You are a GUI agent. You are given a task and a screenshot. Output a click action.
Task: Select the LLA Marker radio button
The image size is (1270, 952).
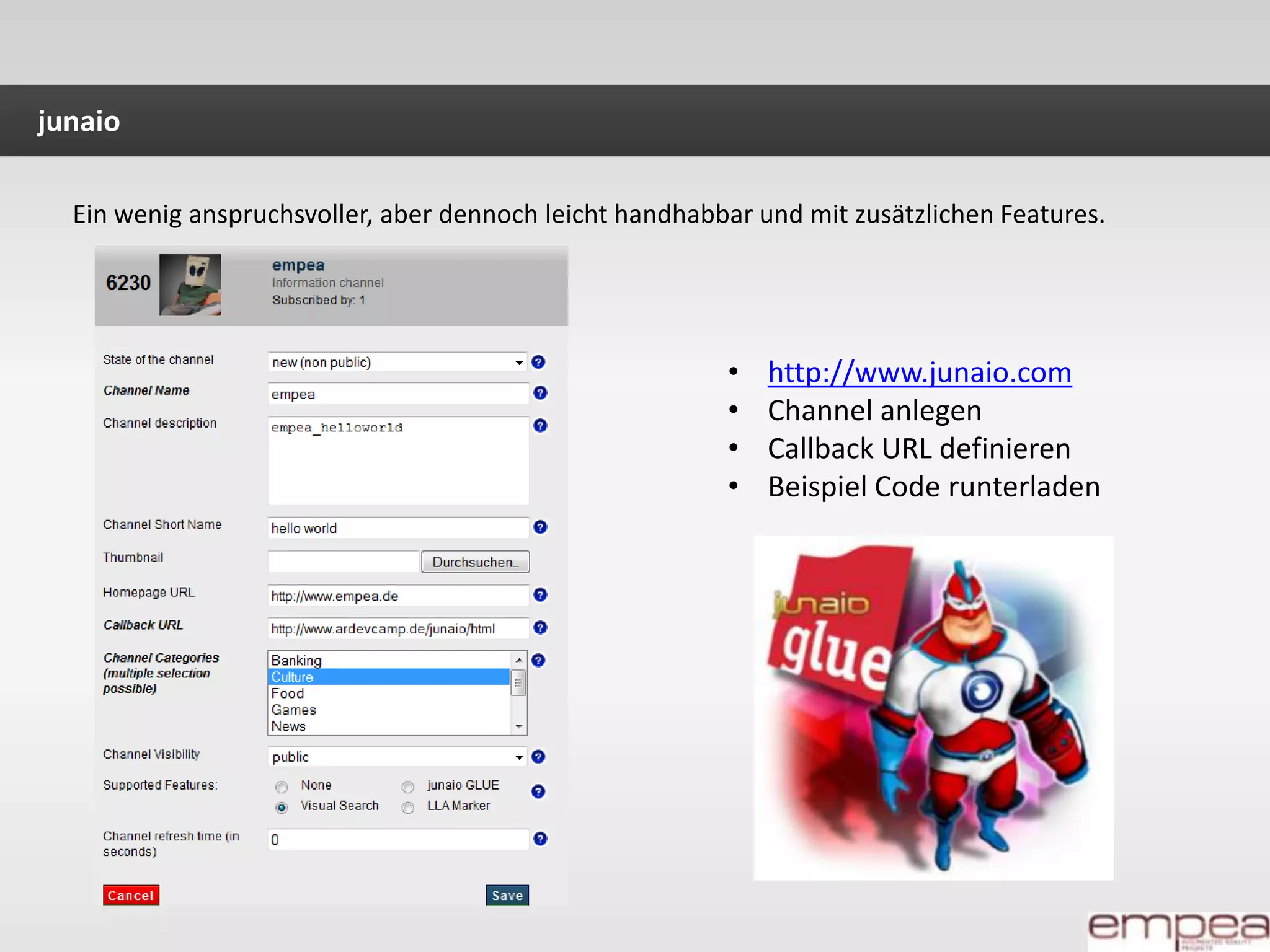coord(408,808)
